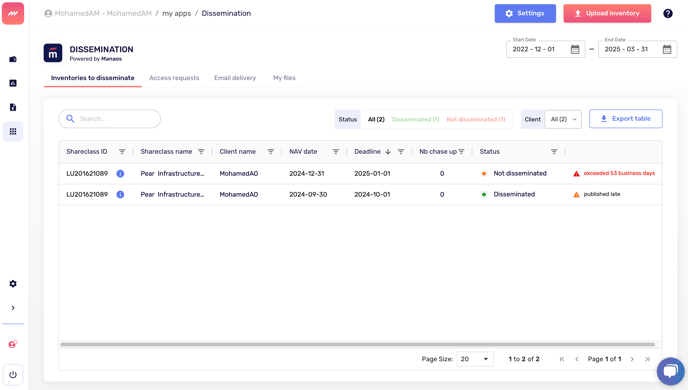This screenshot has height=390, width=688.
Task: Go to the next page
Action: point(632,359)
